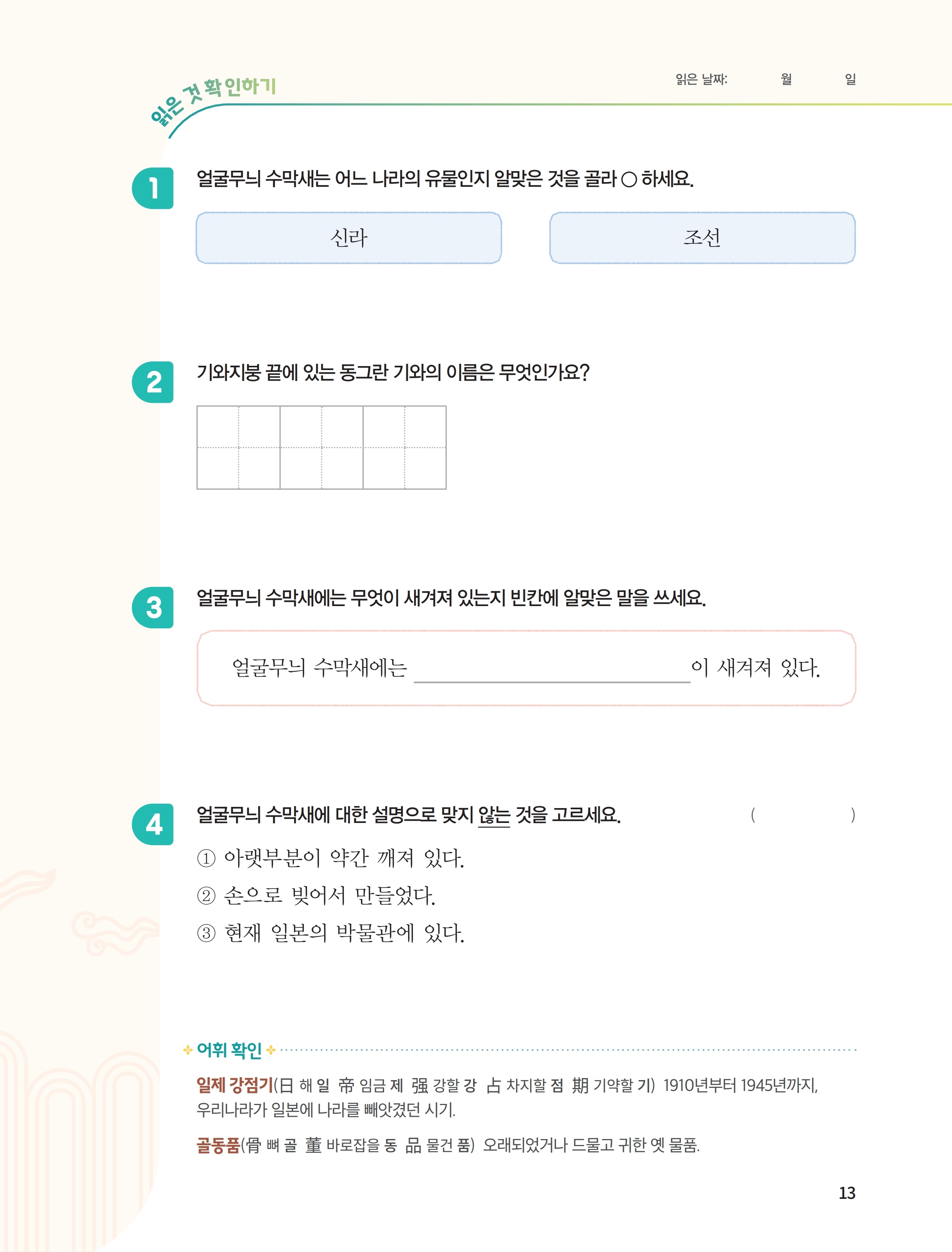Click the teal number 1 badge
The image size is (952, 1252).
pyautogui.click(x=152, y=188)
